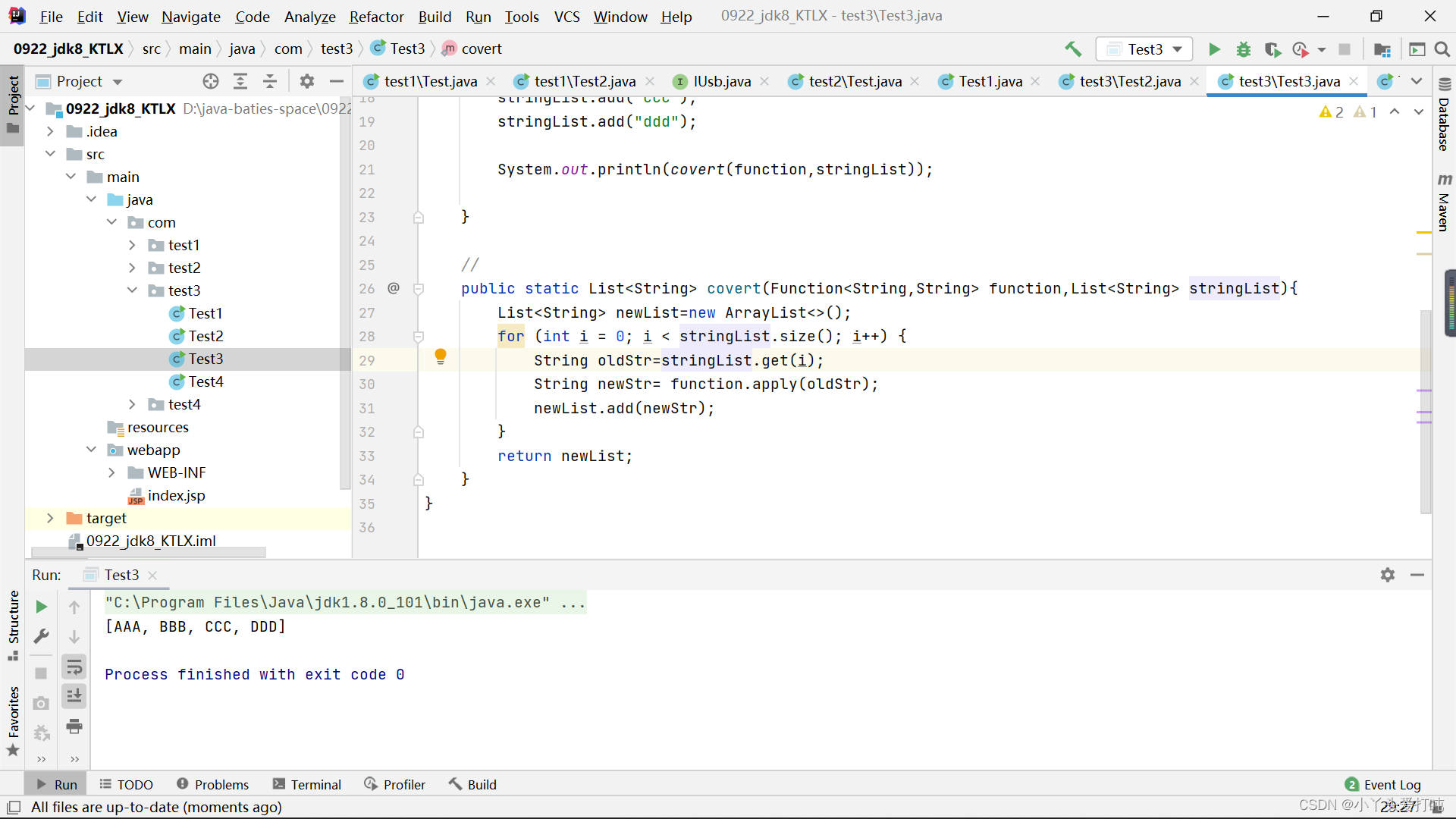Toggle the Favorites tool window button
The image size is (1456, 819).
pos(13,720)
